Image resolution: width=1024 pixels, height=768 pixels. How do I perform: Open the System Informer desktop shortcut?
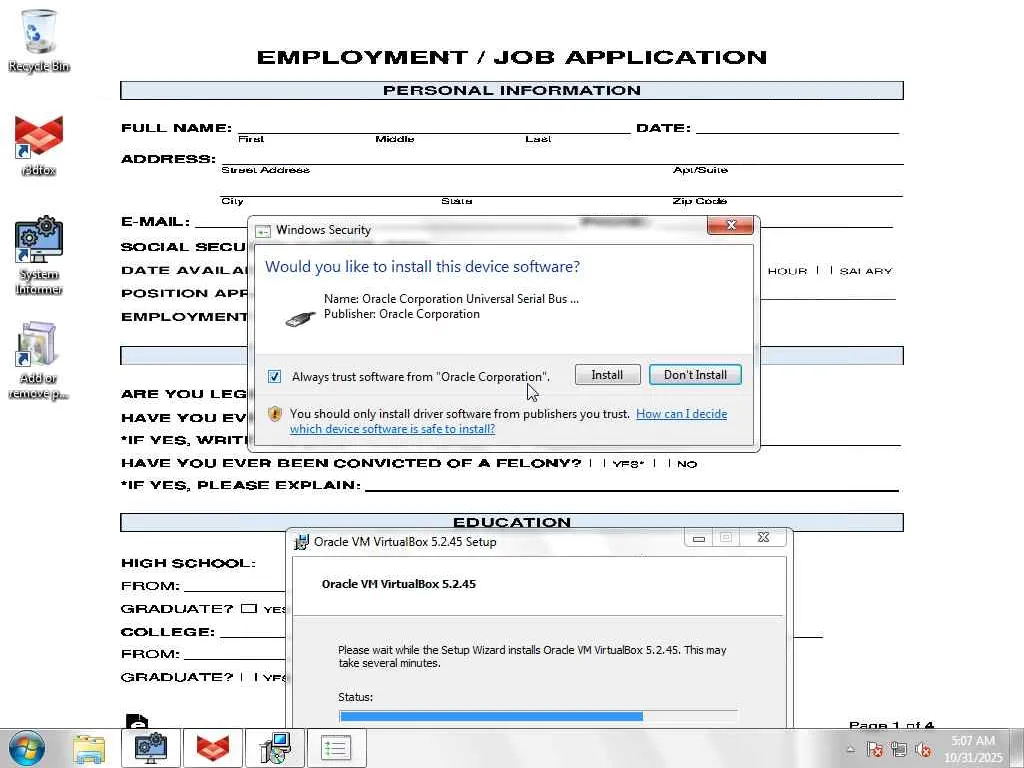coord(39,255)
